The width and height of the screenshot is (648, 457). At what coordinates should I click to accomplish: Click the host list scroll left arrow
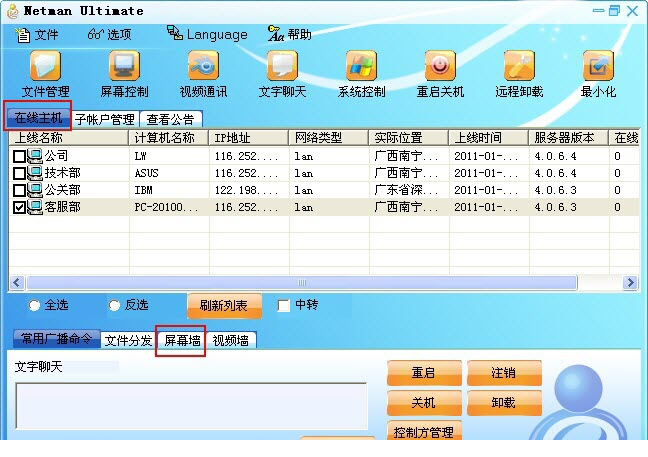pos(17,283)
